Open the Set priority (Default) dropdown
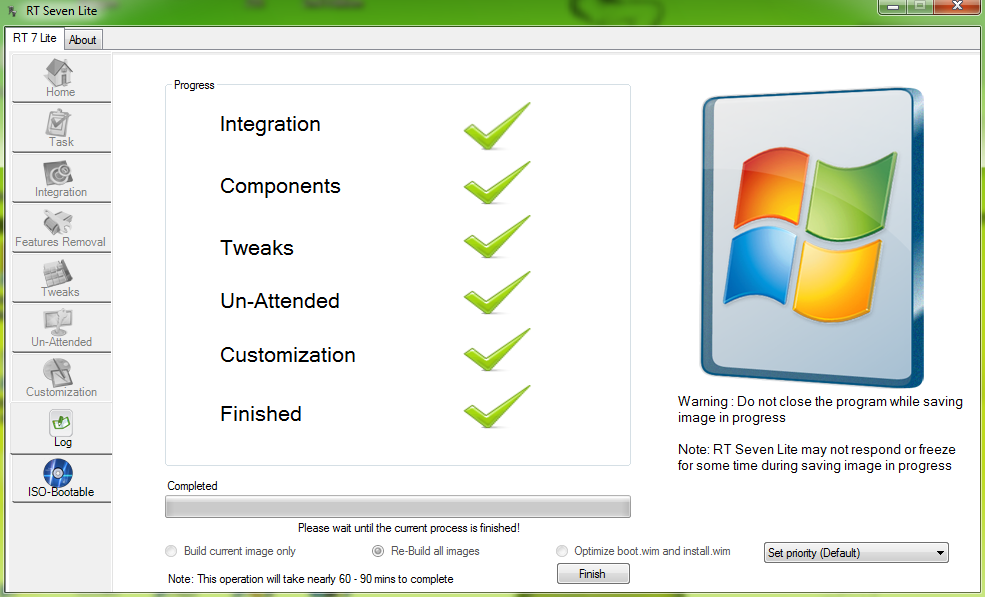 pyautogui.click(x=856, y=553)
